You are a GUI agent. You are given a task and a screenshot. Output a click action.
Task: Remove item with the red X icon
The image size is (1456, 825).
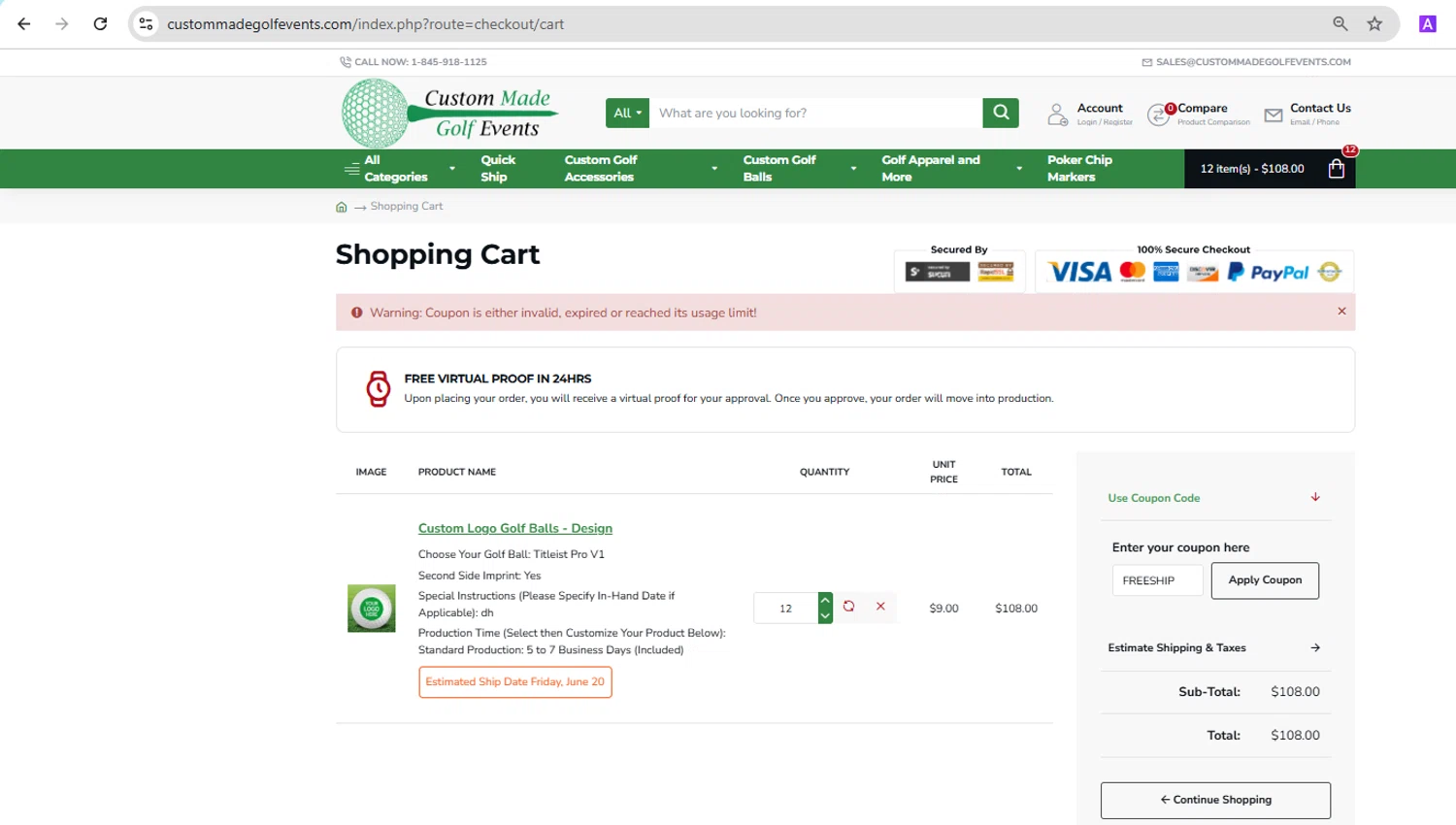pyautogui.click(x=880, y=607)
